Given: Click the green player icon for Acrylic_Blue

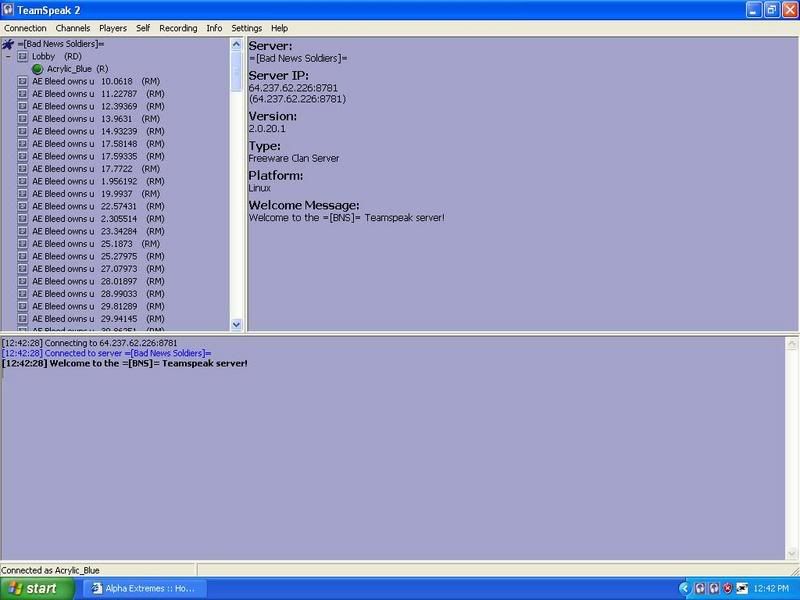Looking at the screenshot, I should (x=37, y=69).
